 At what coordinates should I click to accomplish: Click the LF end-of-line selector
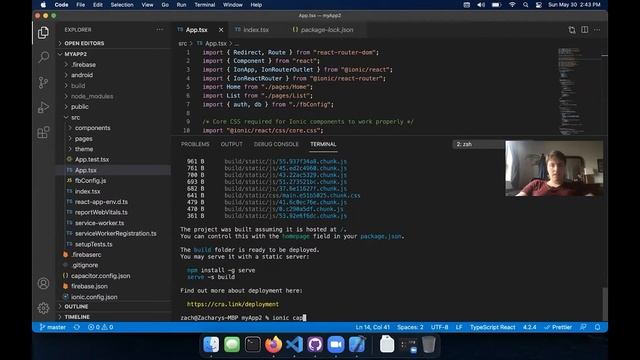click(459, 327)
